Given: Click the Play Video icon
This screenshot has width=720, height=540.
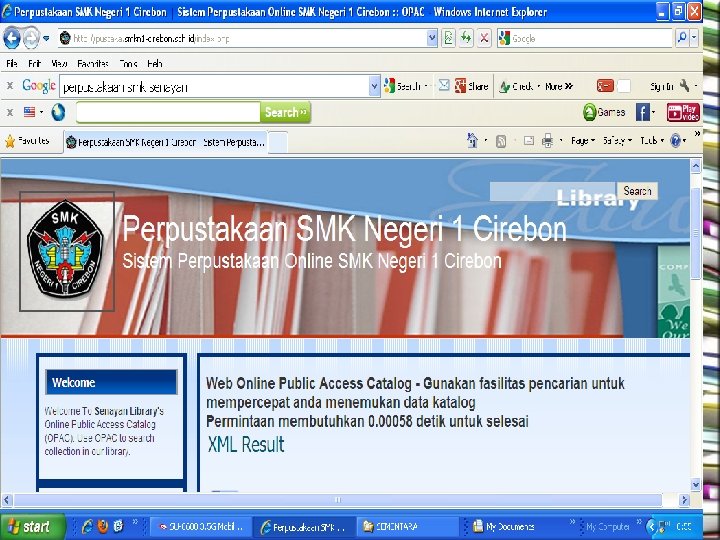Looking at the screenshot, I should coord(683,112).
